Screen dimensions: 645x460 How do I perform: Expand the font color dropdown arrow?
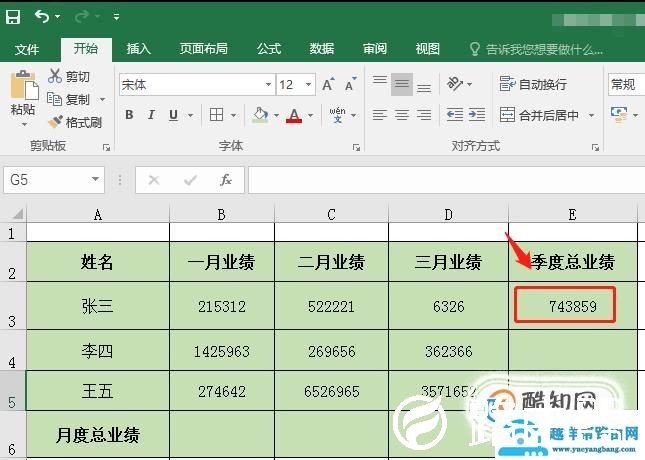click(311, 115)
